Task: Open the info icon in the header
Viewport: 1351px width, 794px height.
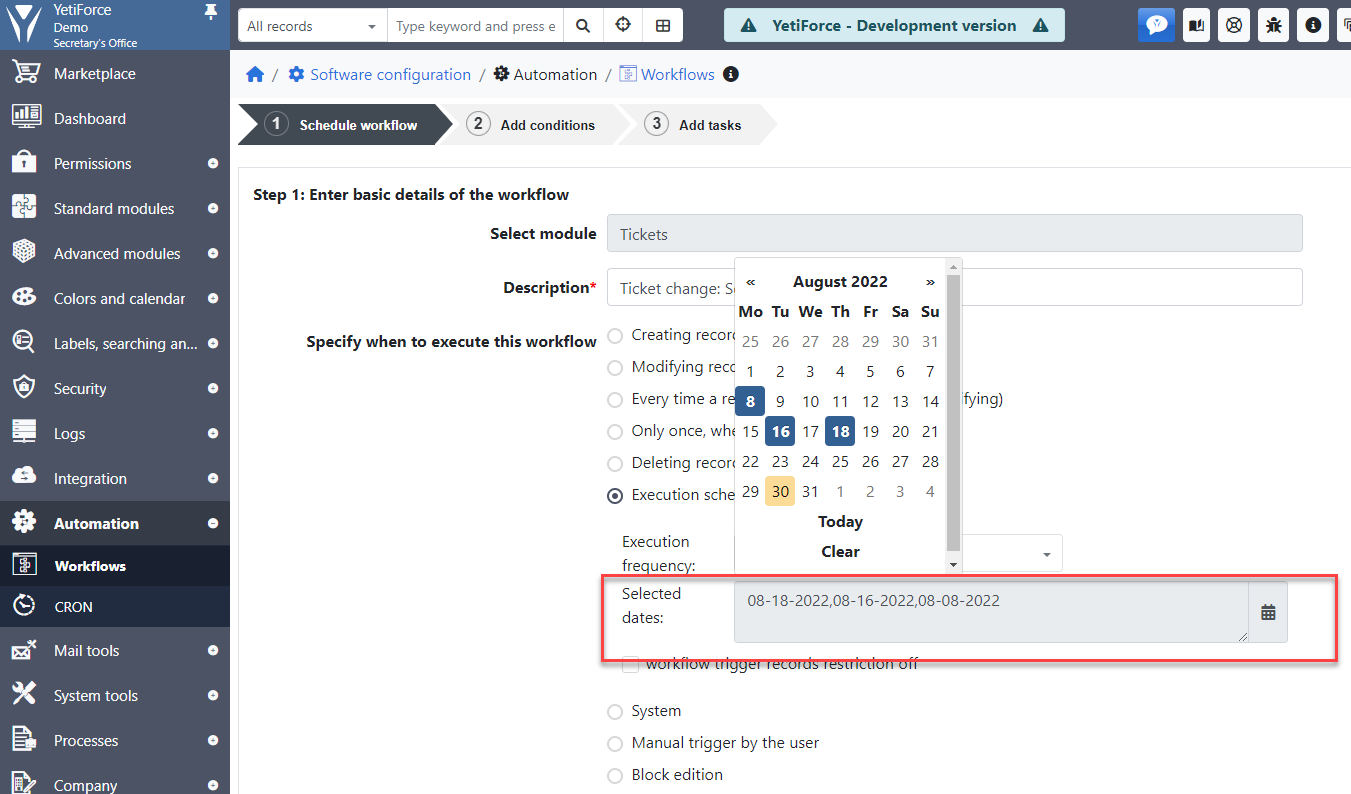Action: pyautogui.click(x=1311, y=25)
